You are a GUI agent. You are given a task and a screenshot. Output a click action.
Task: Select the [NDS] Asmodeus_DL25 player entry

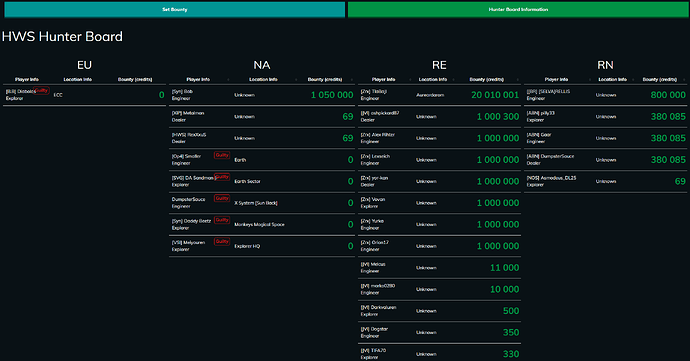[x=551, y=181]
